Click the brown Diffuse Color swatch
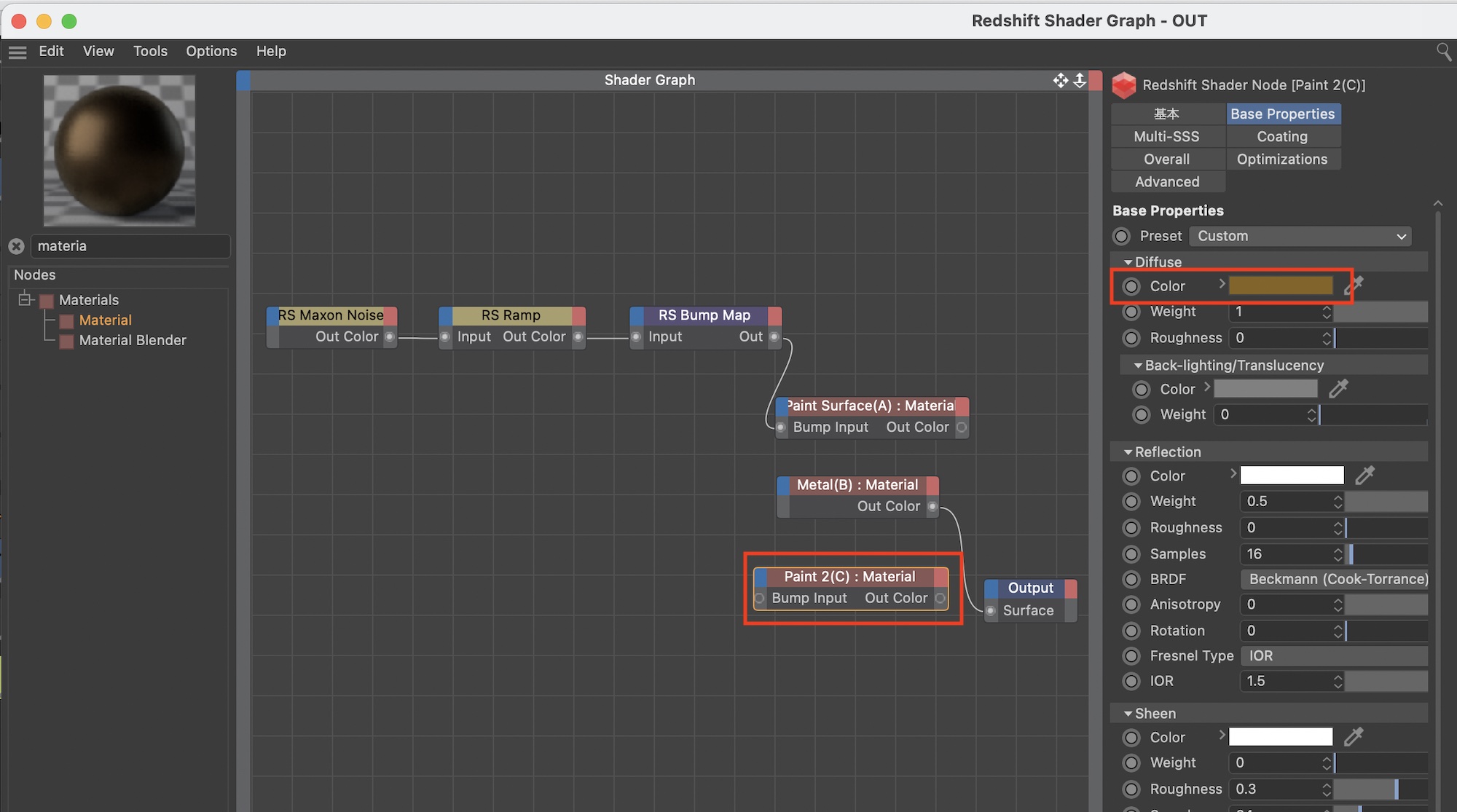This screenshot has width=1457, height=812. coord(1280,285)
